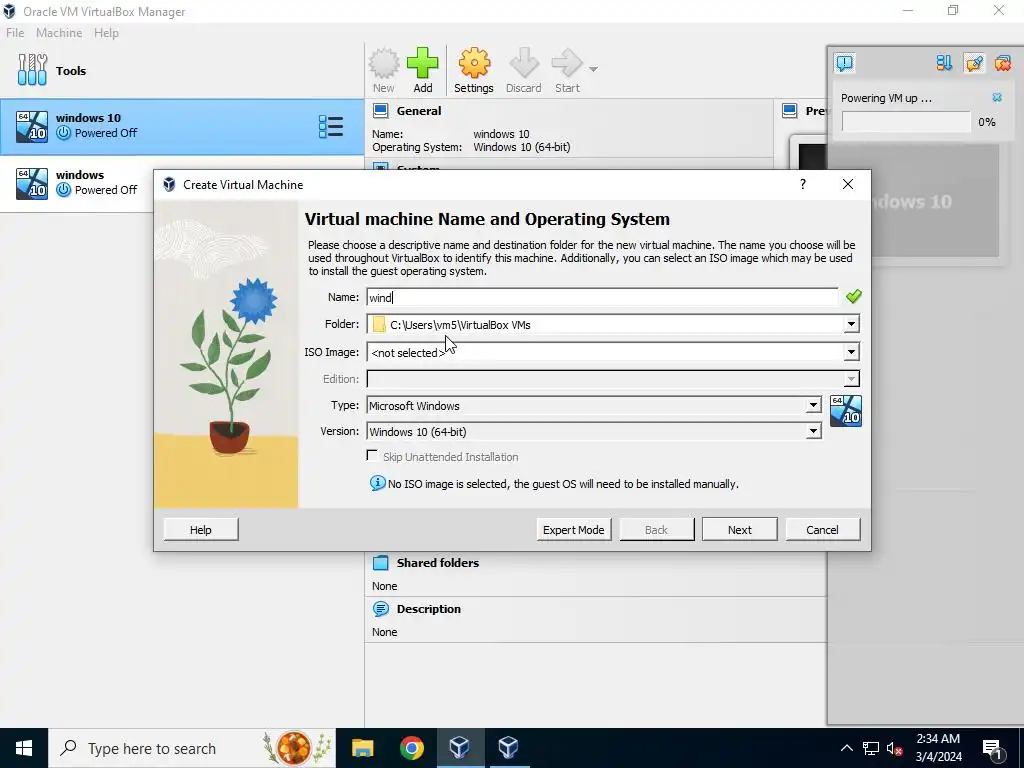Select the 'windows' virtual machine entry

coord(77,184)
